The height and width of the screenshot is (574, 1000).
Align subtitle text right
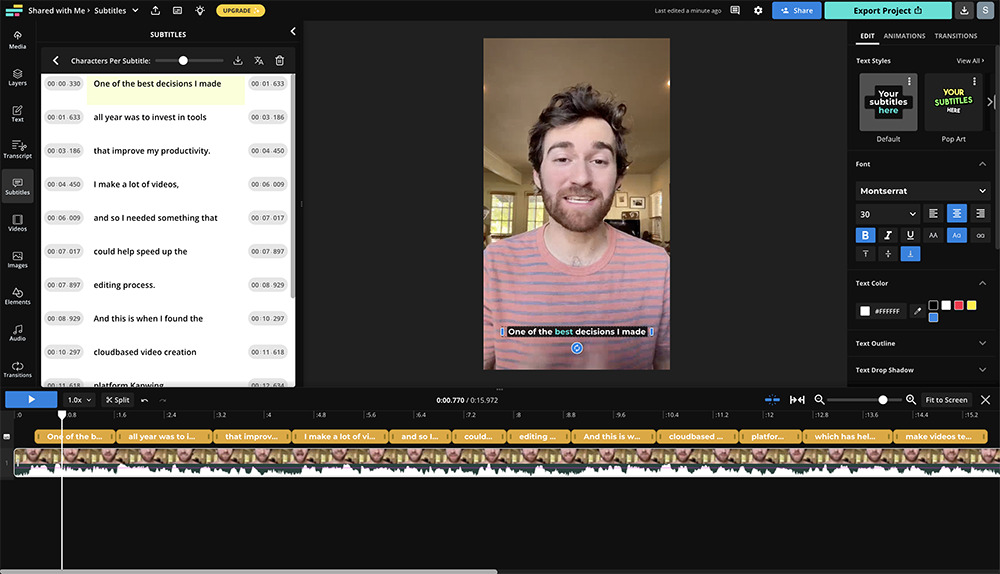(980, 214)
